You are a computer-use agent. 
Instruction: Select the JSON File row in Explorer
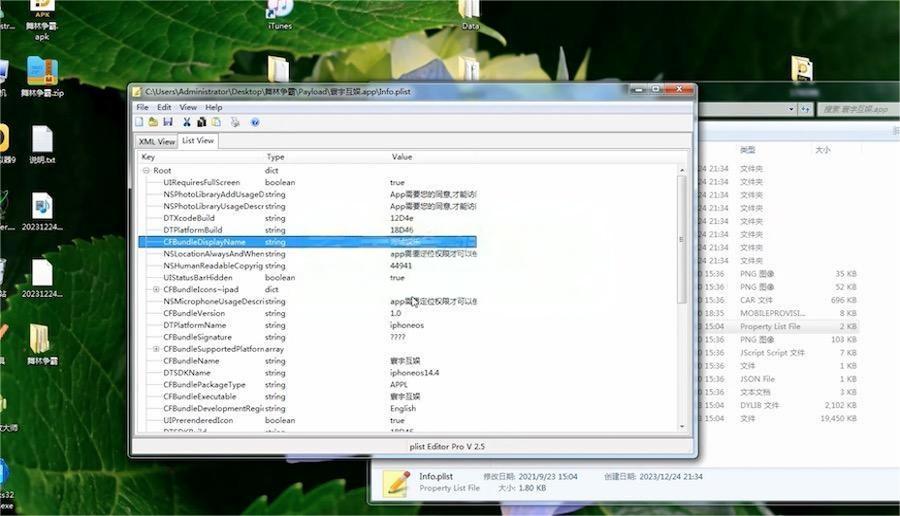[779, 379]
